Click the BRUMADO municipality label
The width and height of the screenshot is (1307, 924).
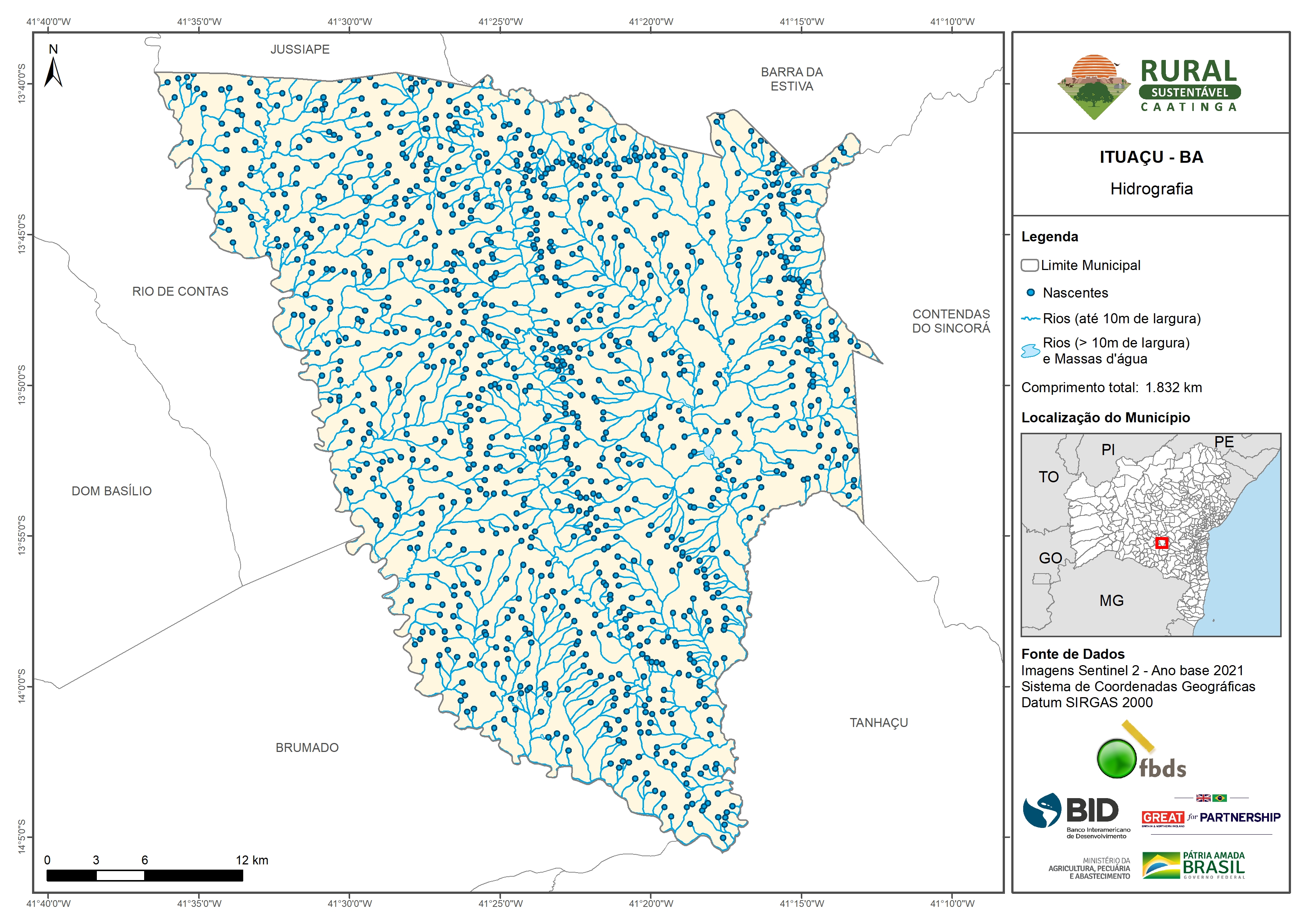307,747
